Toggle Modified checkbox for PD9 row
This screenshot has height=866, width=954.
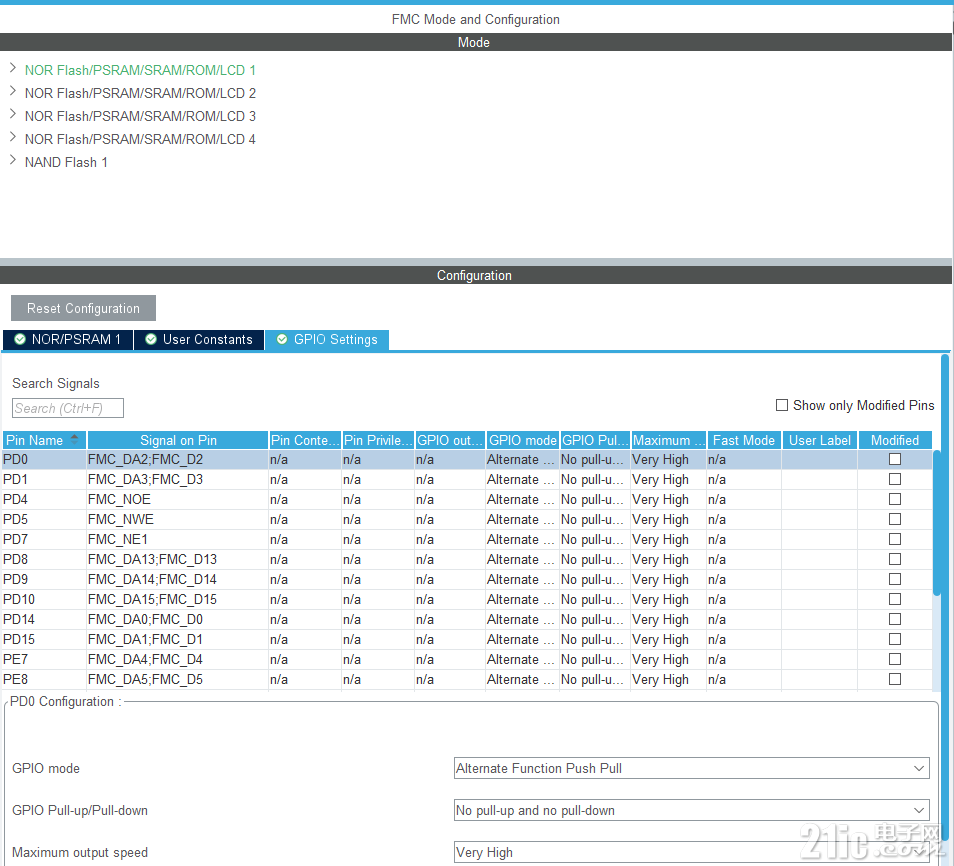894,579
